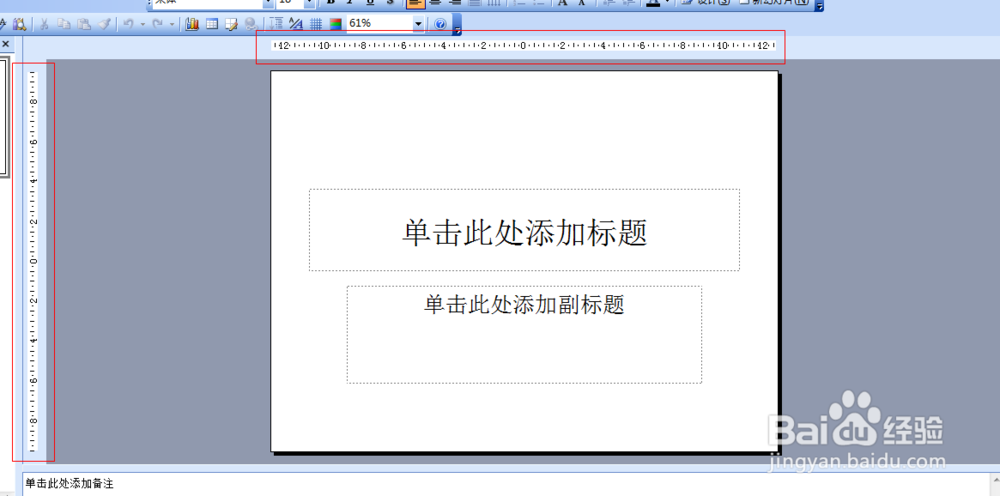Open Color/Grayscale view icon
The image size is (1000, 496).
335,24
